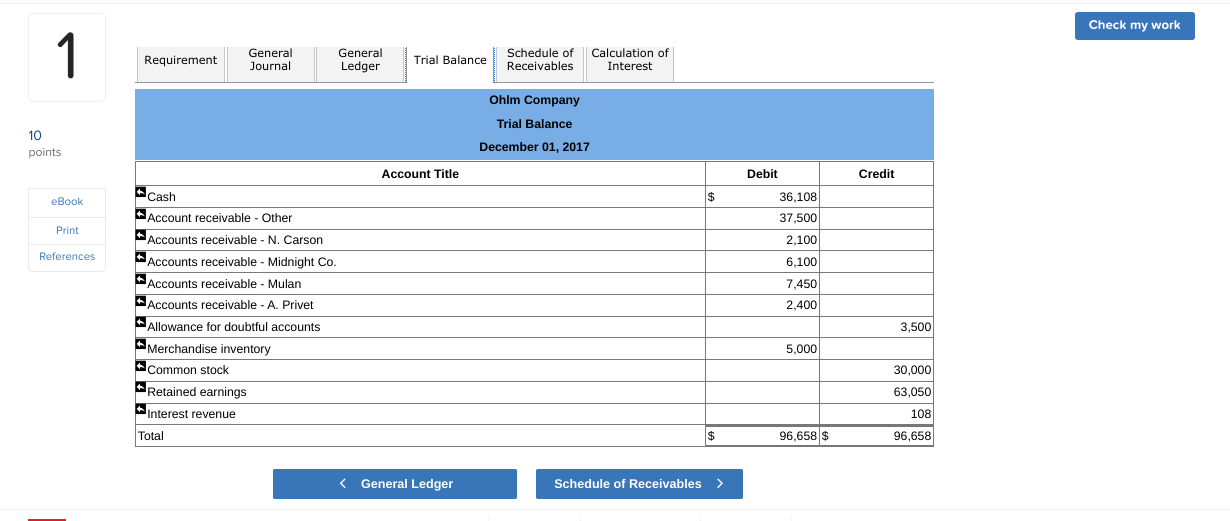
Task: Click the Ohlm Company heading
Action: point(534,100)
